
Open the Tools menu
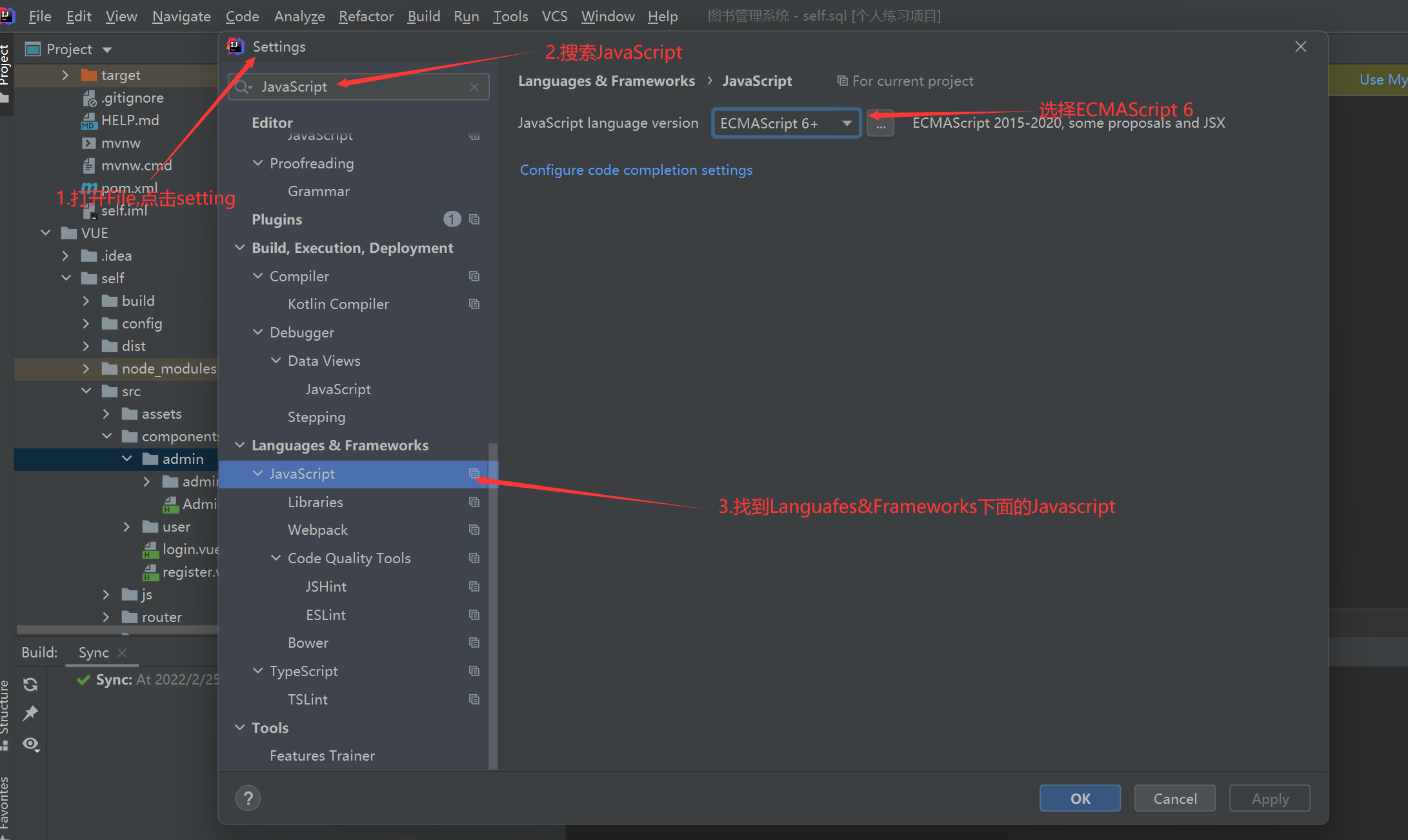tap(510, 16)
